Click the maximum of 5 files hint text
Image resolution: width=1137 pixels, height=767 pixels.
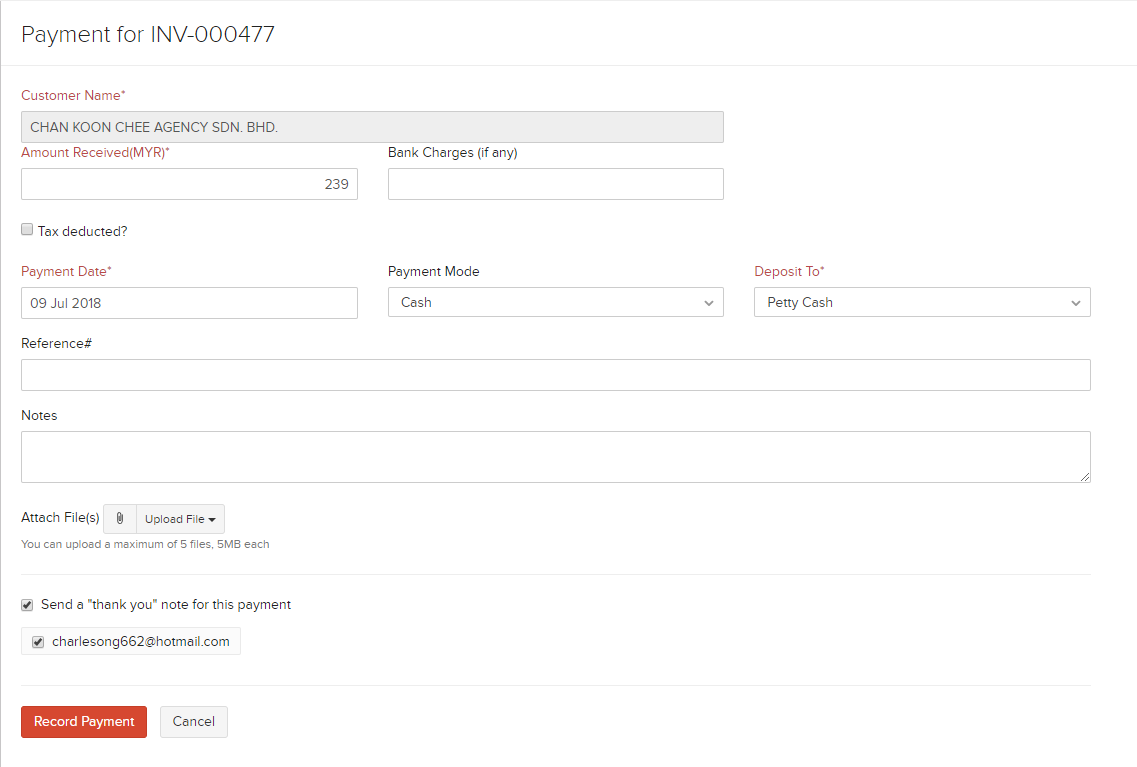[x=145, y=545]
